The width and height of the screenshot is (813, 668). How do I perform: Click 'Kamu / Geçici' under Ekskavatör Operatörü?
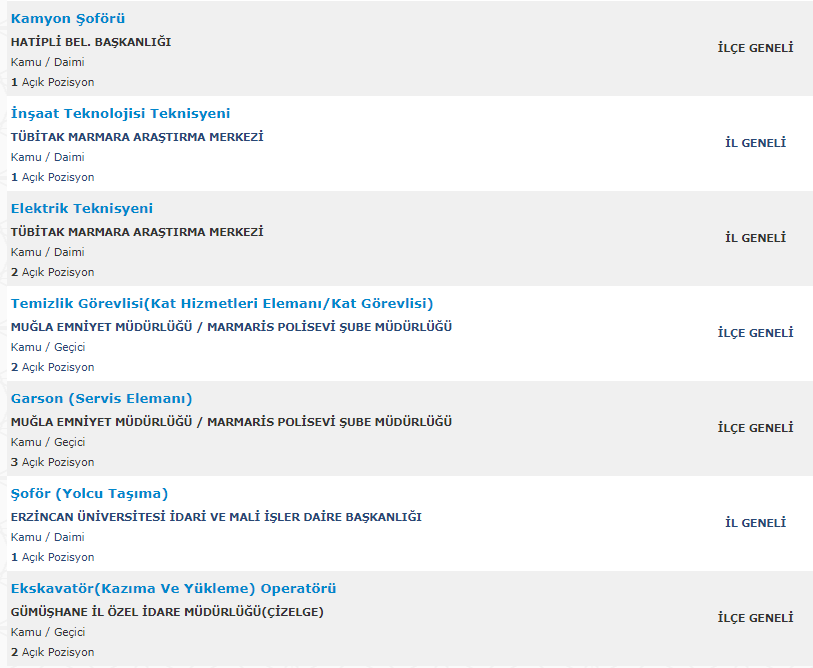(48, 632)
